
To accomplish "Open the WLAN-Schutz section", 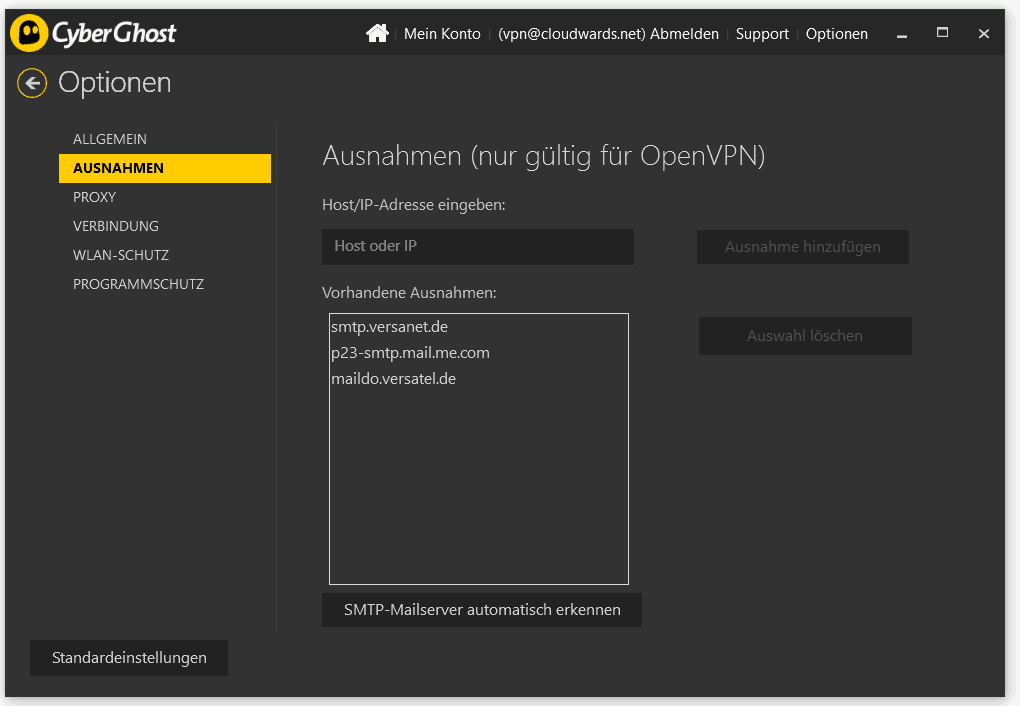I will point(165,255).
